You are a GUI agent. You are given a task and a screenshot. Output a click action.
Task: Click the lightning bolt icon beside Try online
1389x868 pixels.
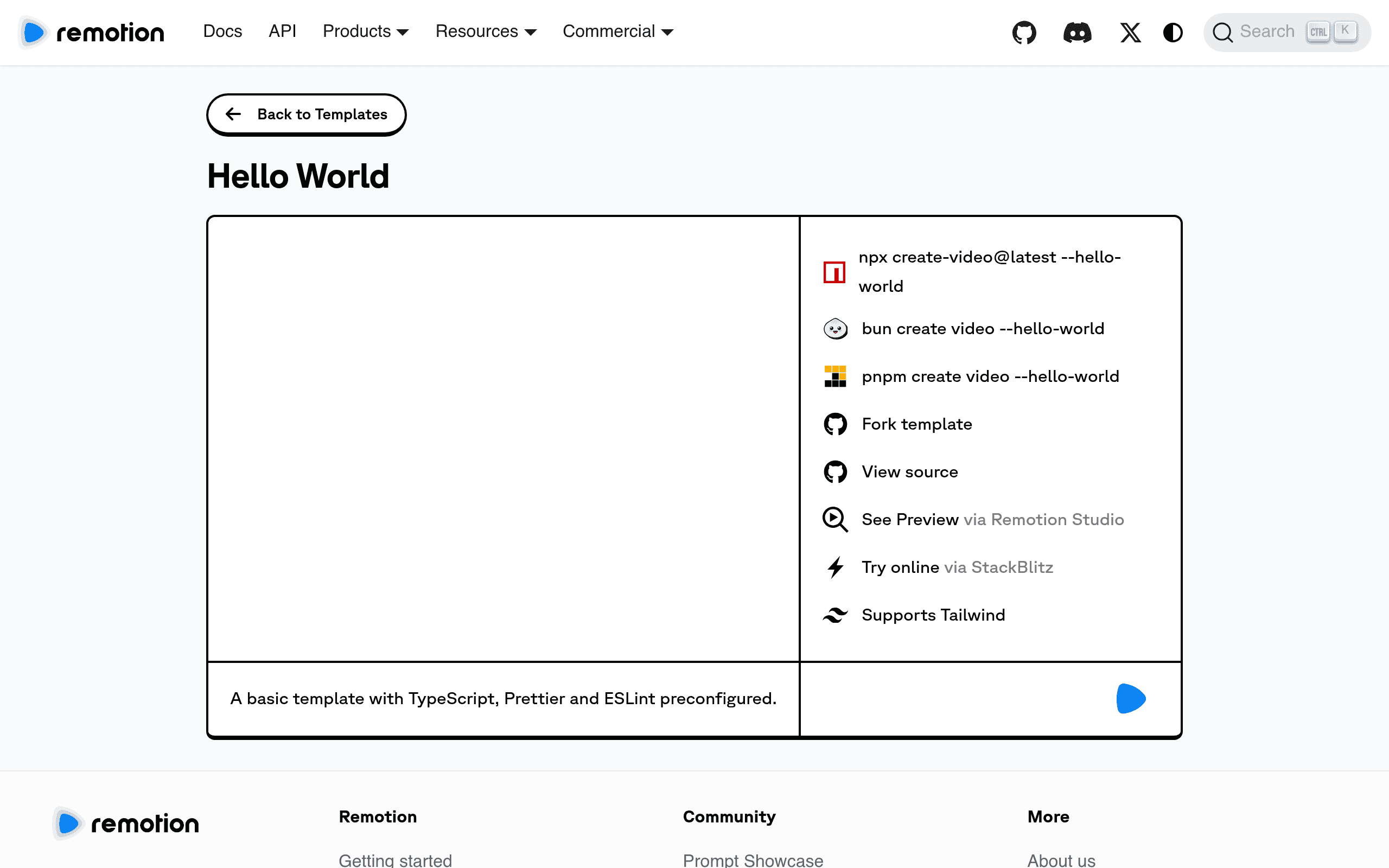(835, 567)
